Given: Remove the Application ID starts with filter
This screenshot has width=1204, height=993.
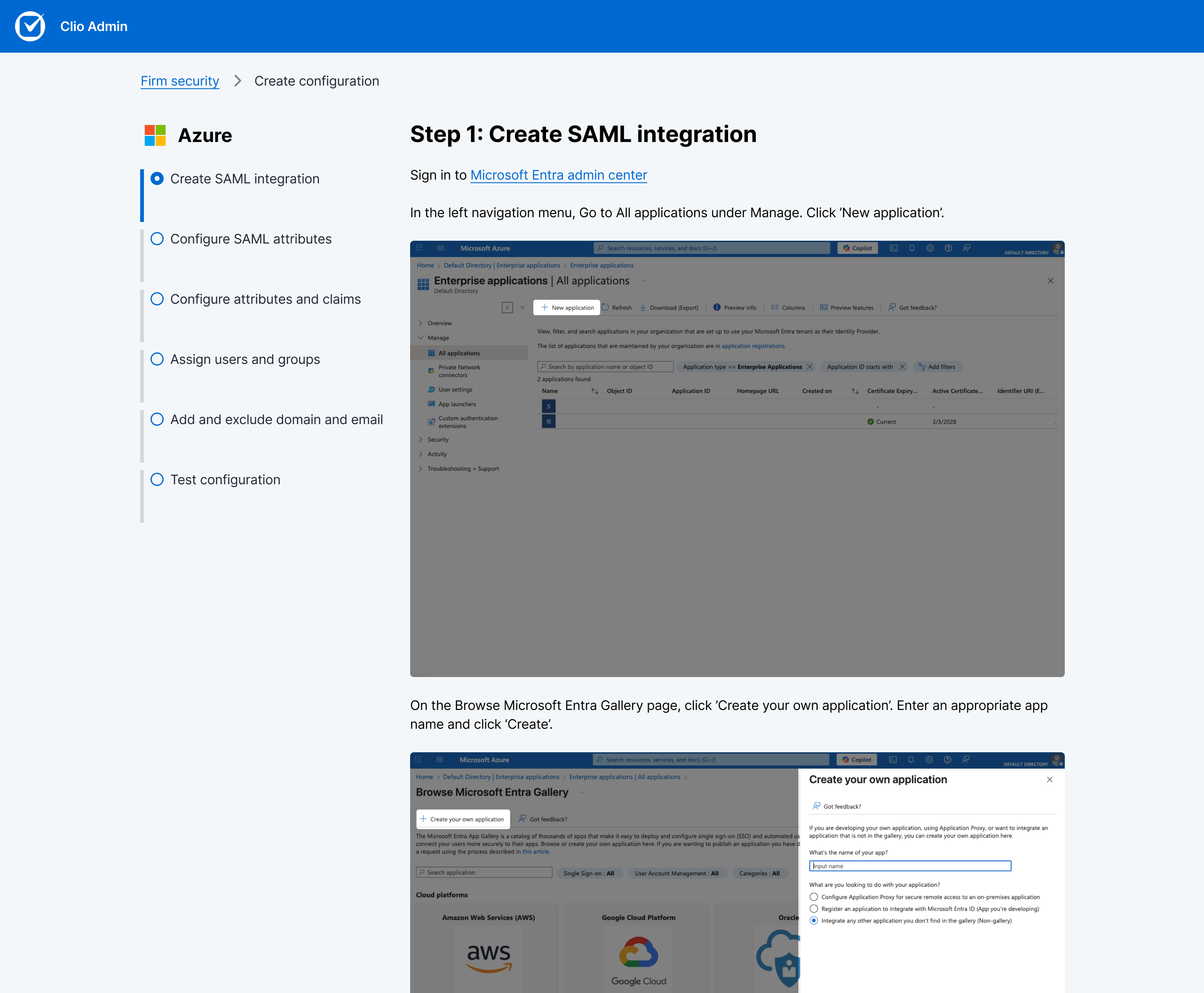Looking at the screenshot, I should coord(902,367).
